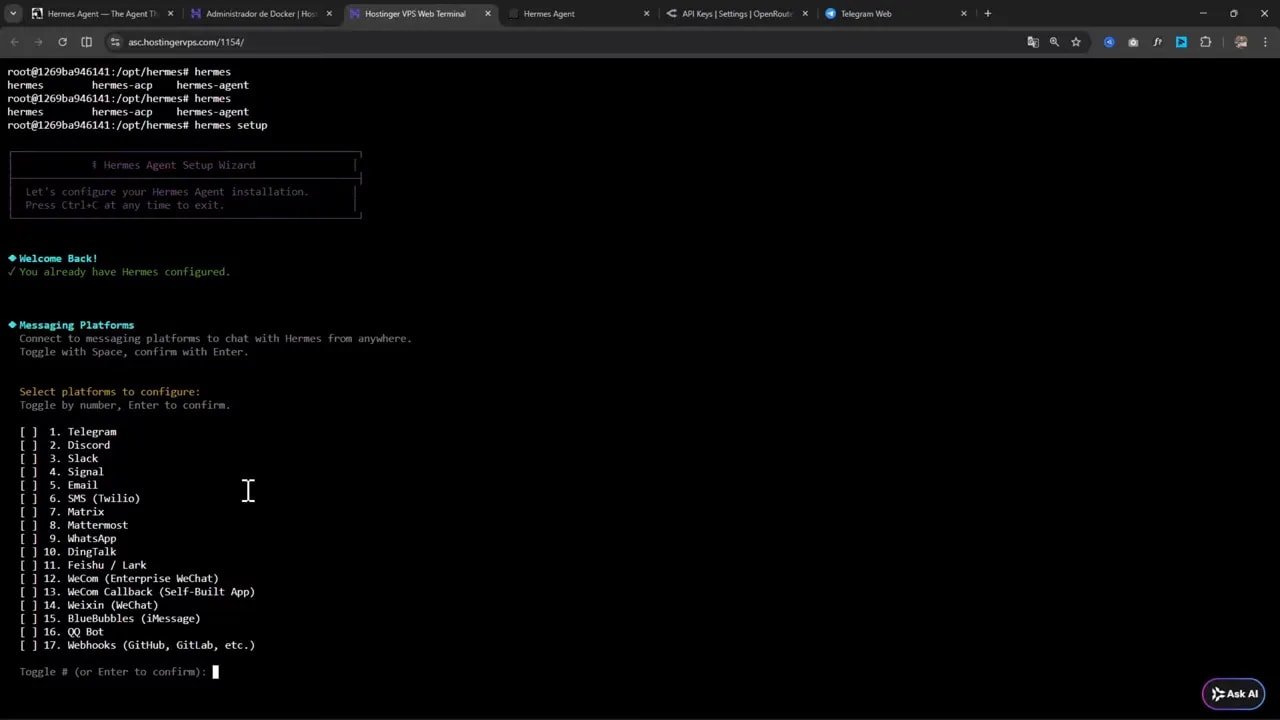Click the 'Weixin (WeChat)' entry

click(113, 605)
